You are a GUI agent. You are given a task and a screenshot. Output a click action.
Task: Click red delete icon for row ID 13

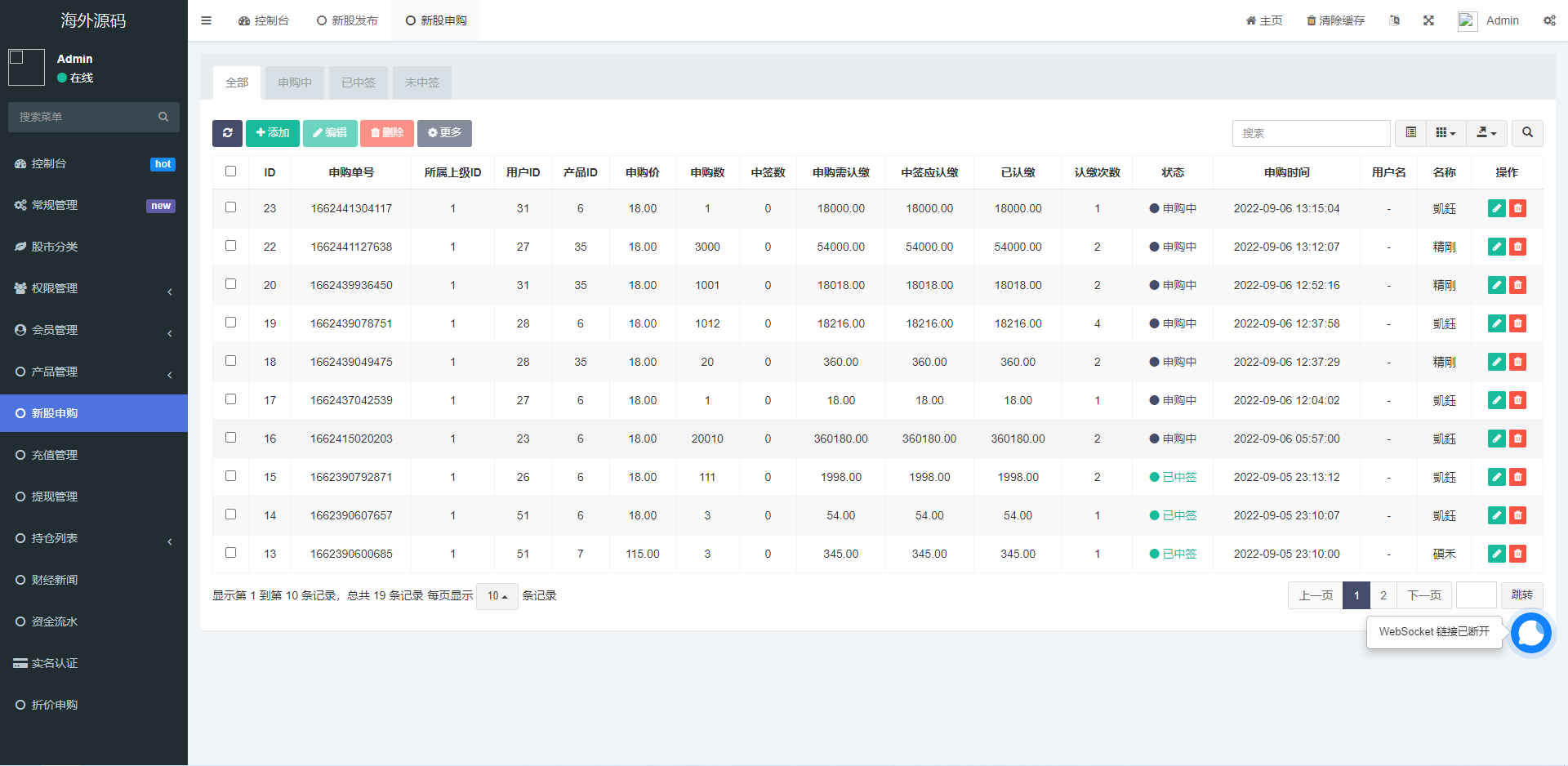(x=1517, y=554)
